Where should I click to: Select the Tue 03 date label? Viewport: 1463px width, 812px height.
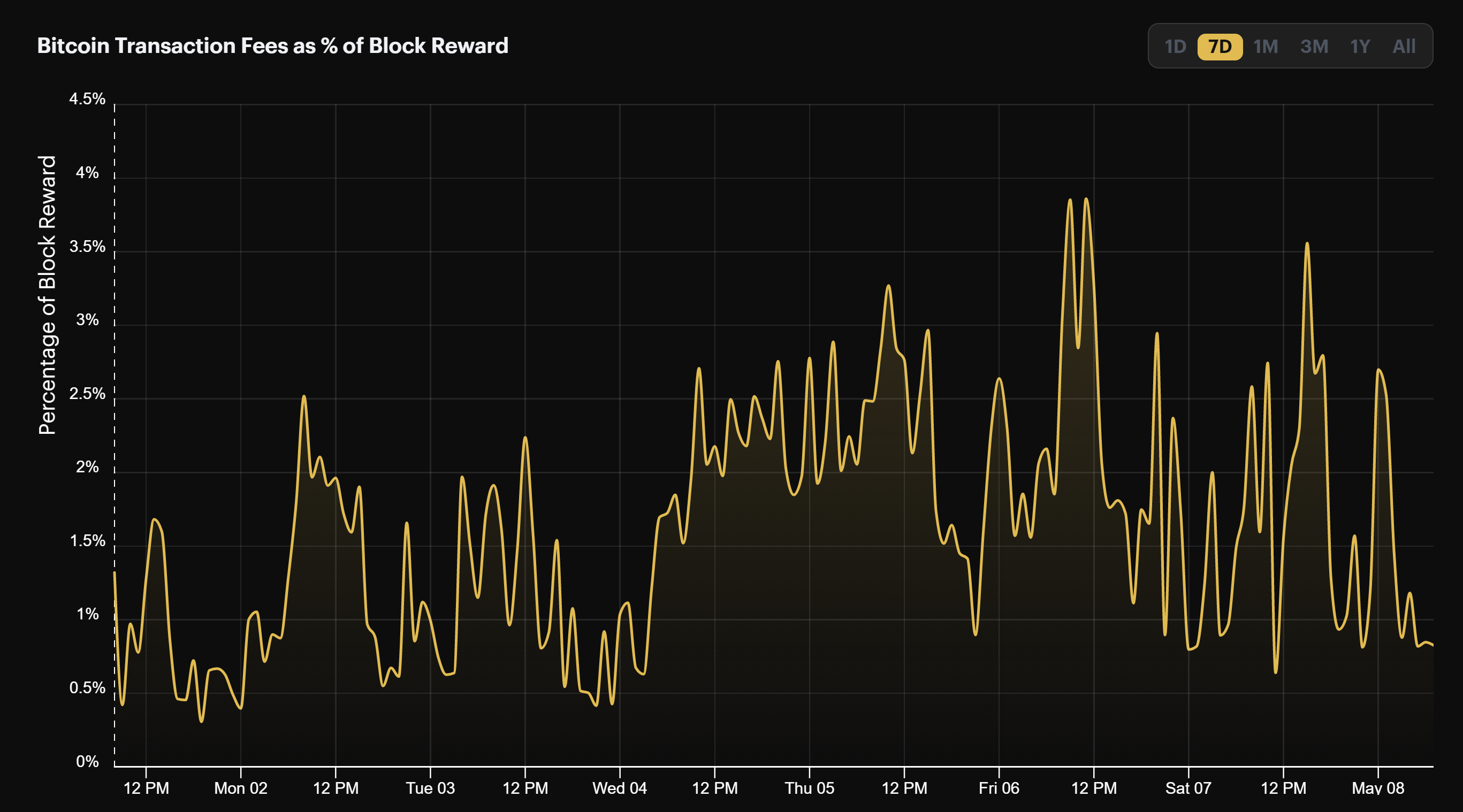click(x=430, y=787)
